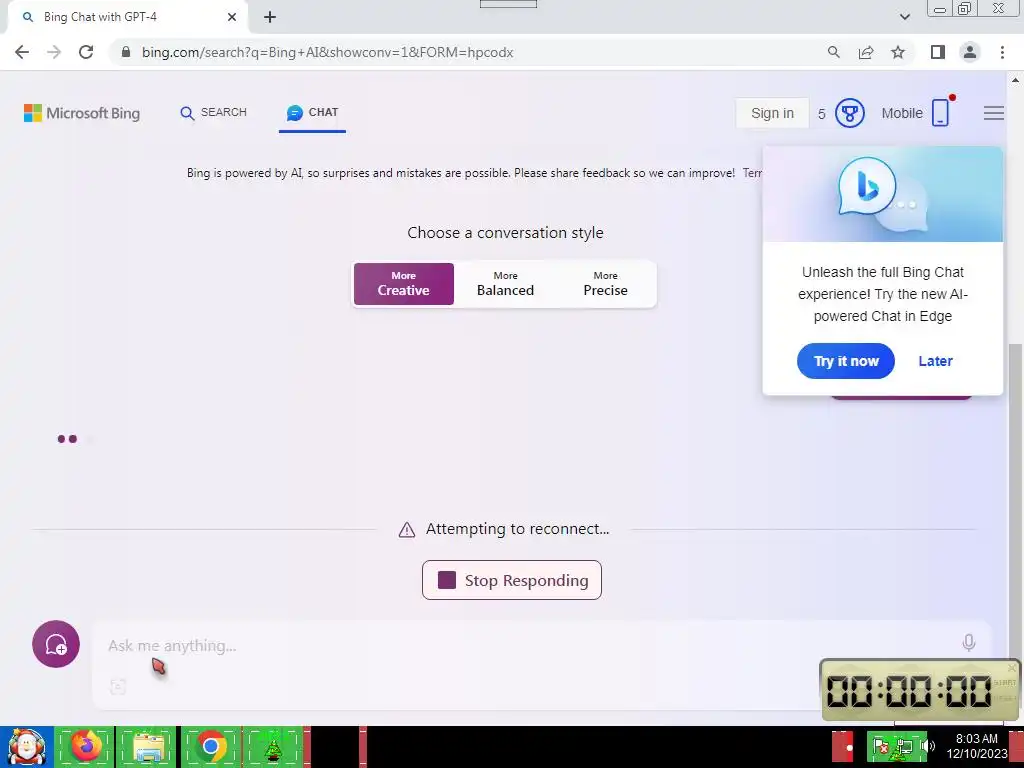Viewport: 1024px width, 768px height.
Task: Open the Mobile phone icon
Action: 940,112
